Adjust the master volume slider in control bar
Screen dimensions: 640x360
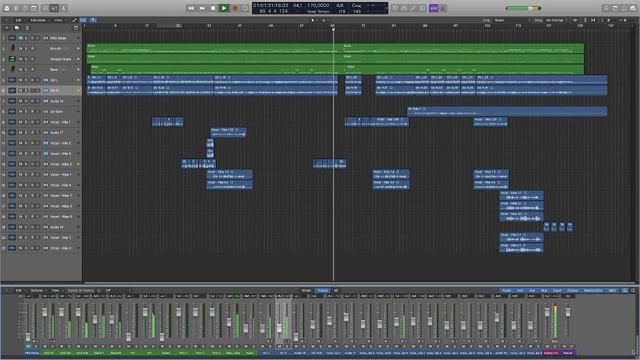tap(523, 8)
